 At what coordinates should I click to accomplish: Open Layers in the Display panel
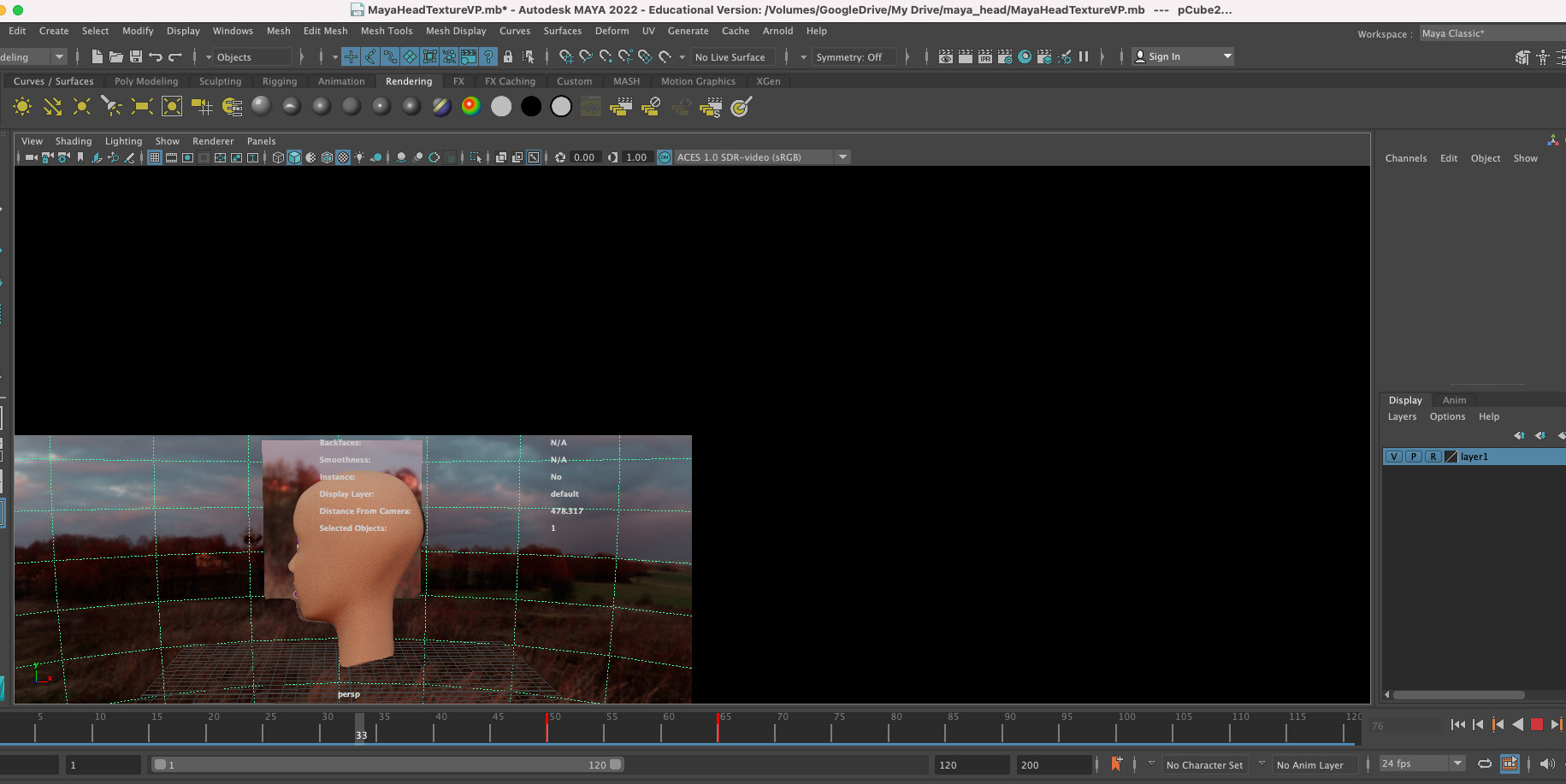[1403, 416]
